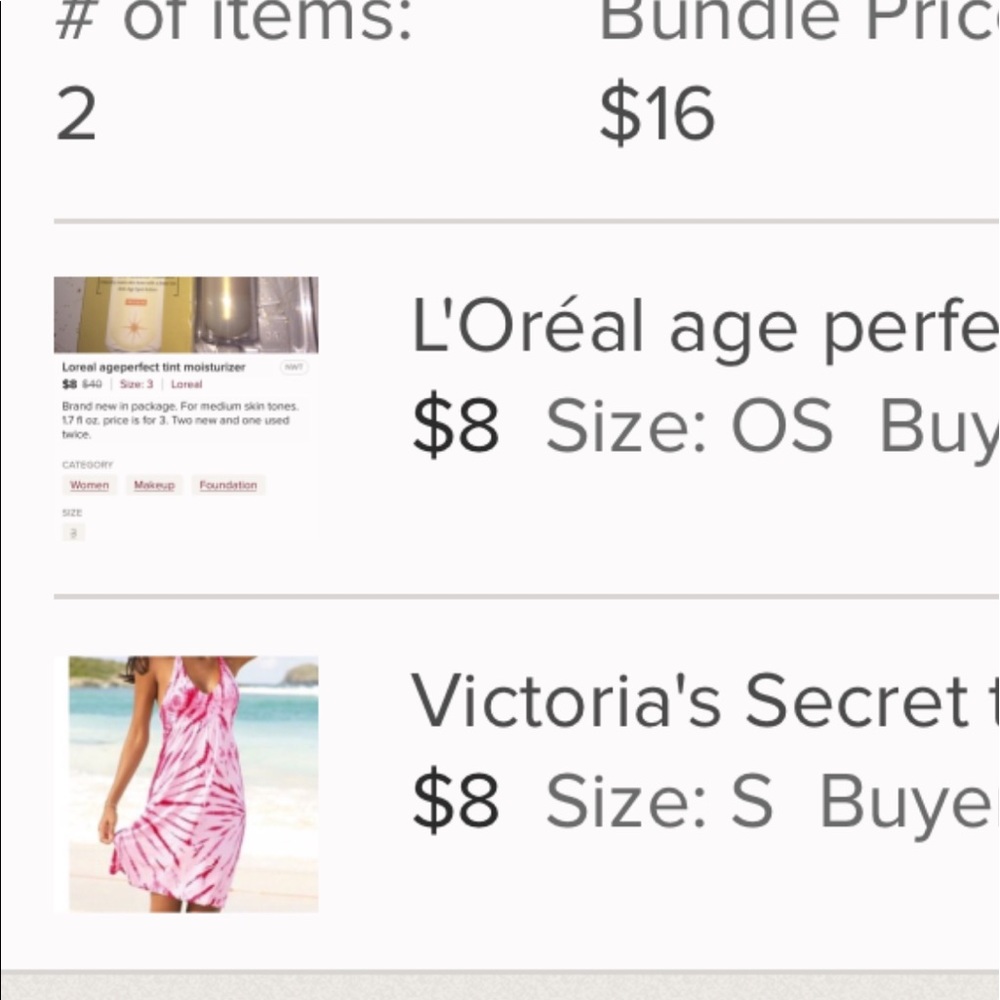This screenshot has width=1000, height=1000.
Task: Select the size 3 chip under SIZE
Action: 74,531
